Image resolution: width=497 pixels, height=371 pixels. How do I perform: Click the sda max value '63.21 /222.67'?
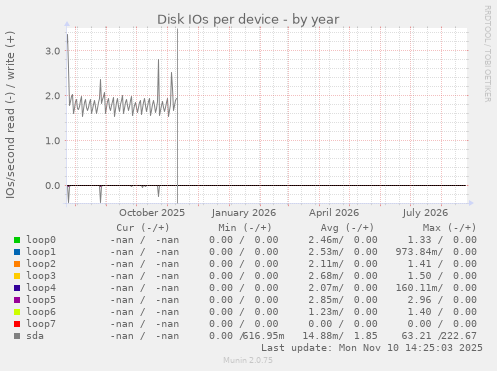pos(439,336)
